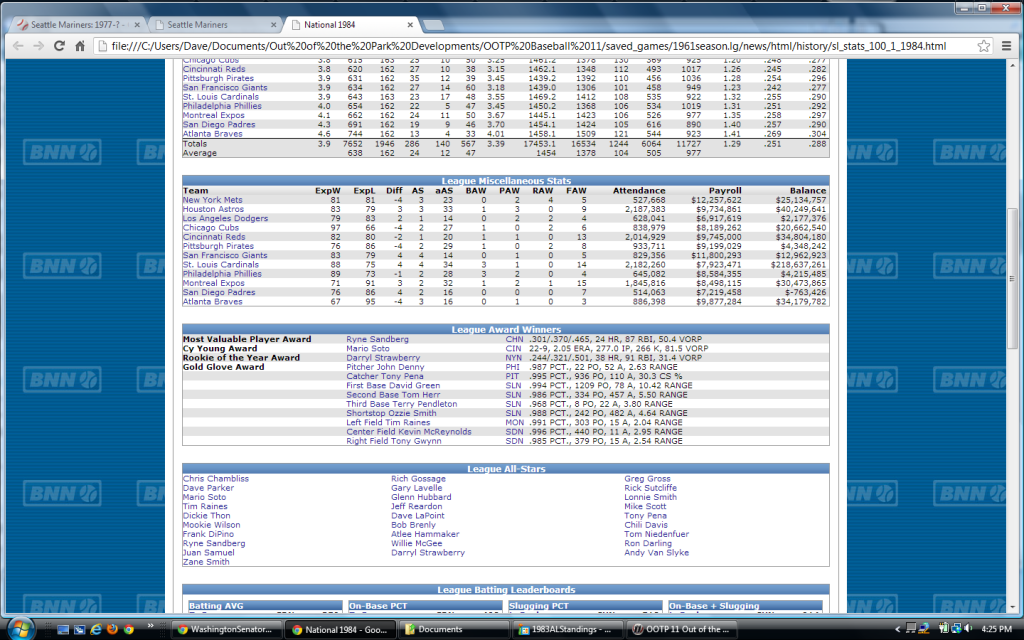The width and height of the screenshot is (1024, 640).
Task: Open San Diego Padres link in Miscellaneous Stats
Action: pyautogui.click(x=219, y=292)
